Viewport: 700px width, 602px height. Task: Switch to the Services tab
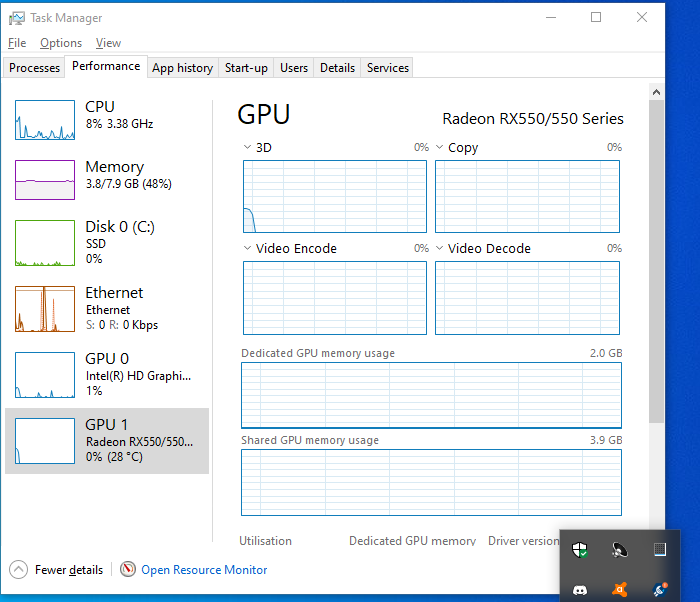388,68
